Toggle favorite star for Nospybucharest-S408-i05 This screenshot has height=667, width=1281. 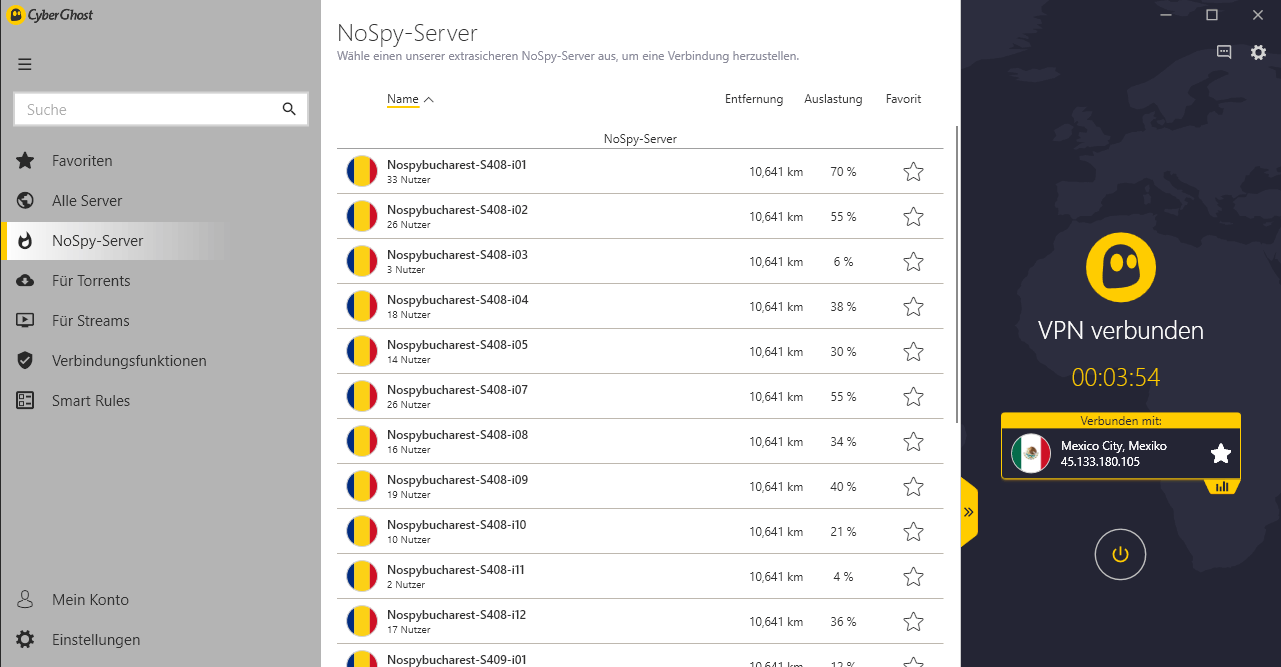pyautogui.click(x=913, y=352)
